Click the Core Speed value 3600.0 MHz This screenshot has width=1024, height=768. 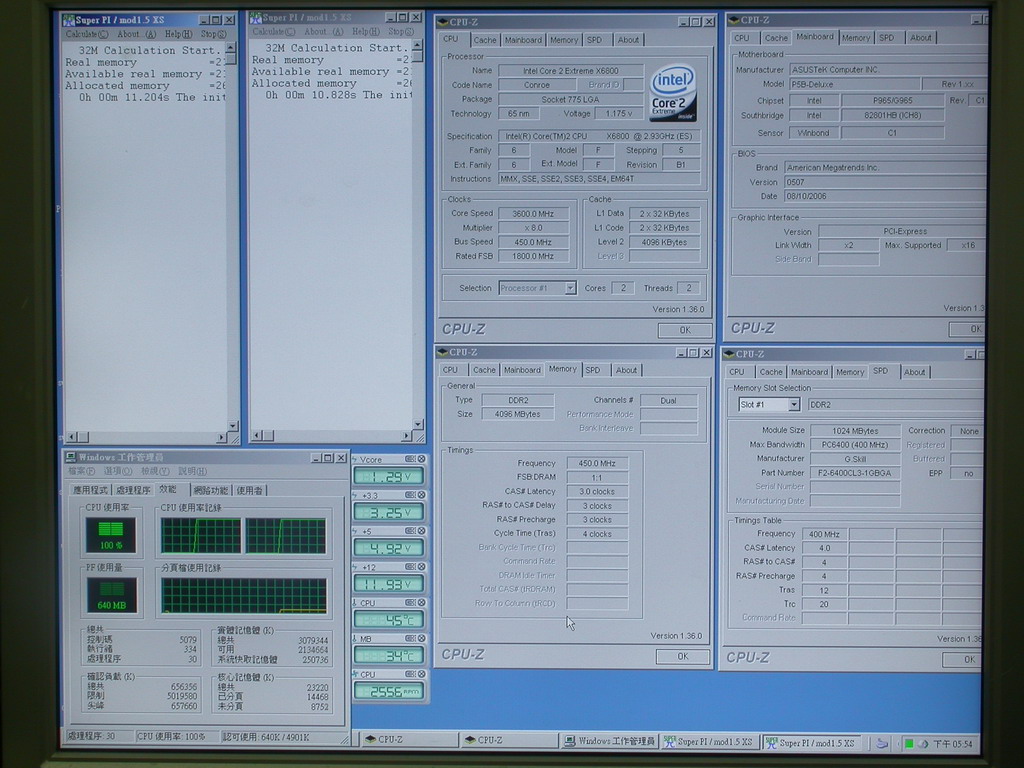pos(533,214)
